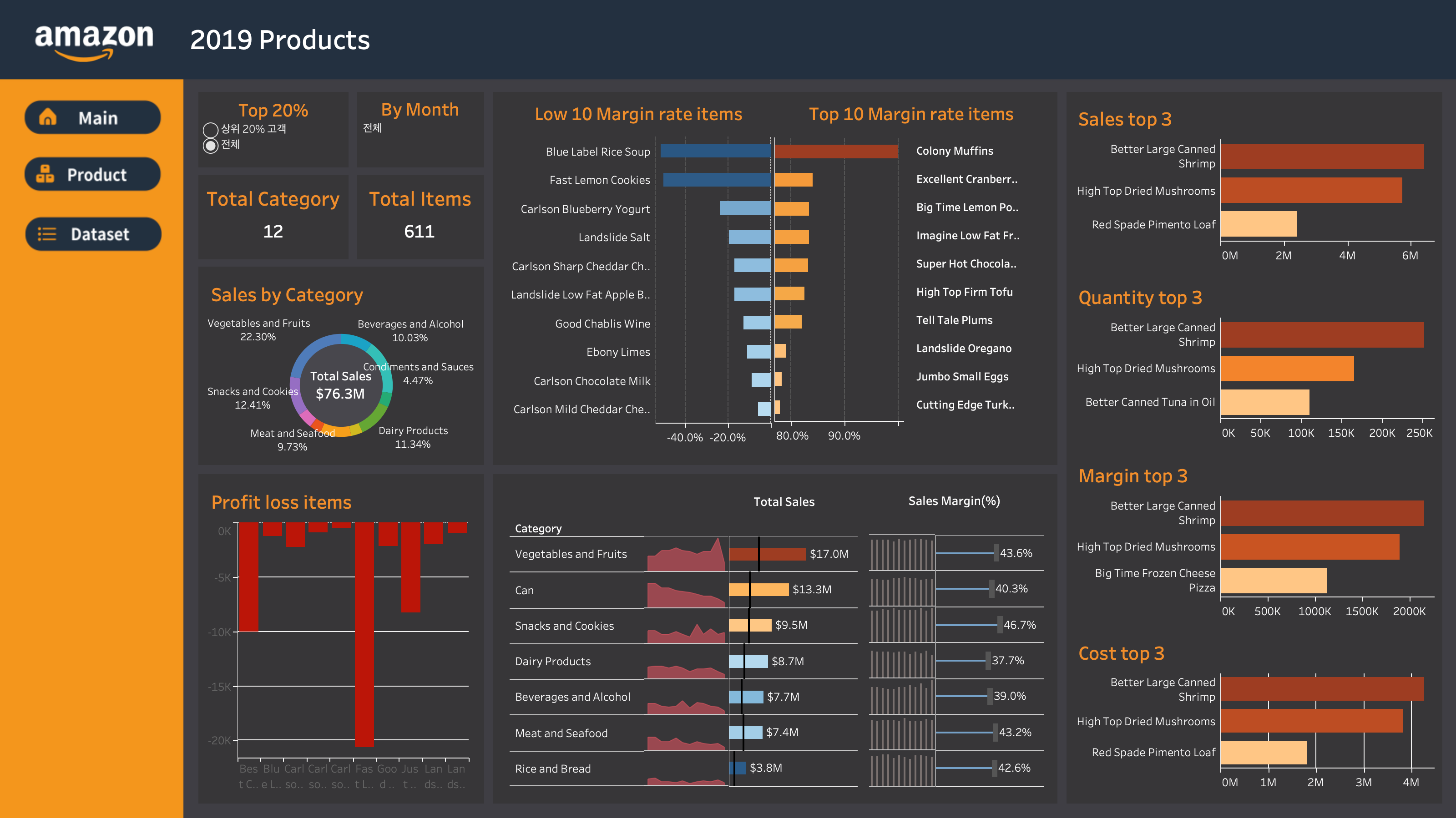Click the home icon on Main button
Image resolution: width=1456 pixels, height=819 pixels.
[x=47, y=117]
